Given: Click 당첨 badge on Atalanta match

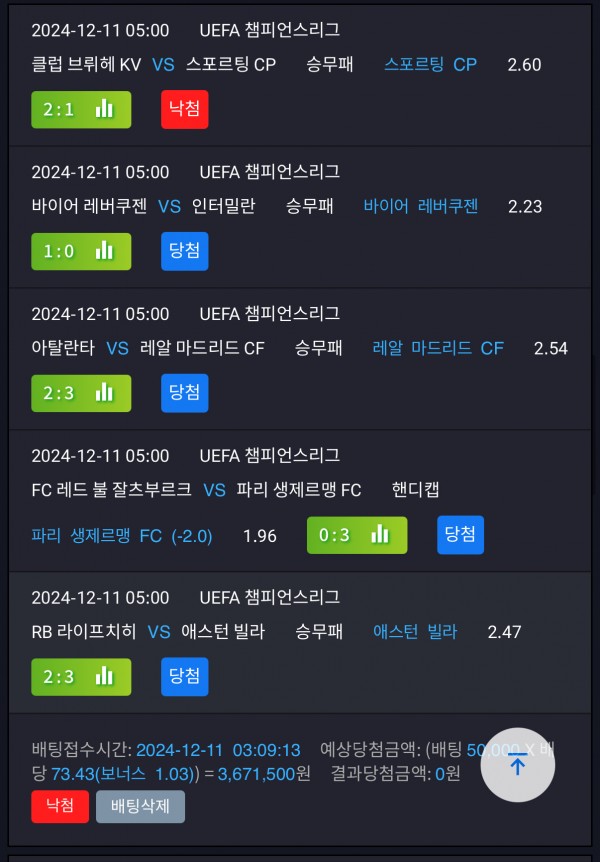Looking at the screenshot, I should point(185,393).
